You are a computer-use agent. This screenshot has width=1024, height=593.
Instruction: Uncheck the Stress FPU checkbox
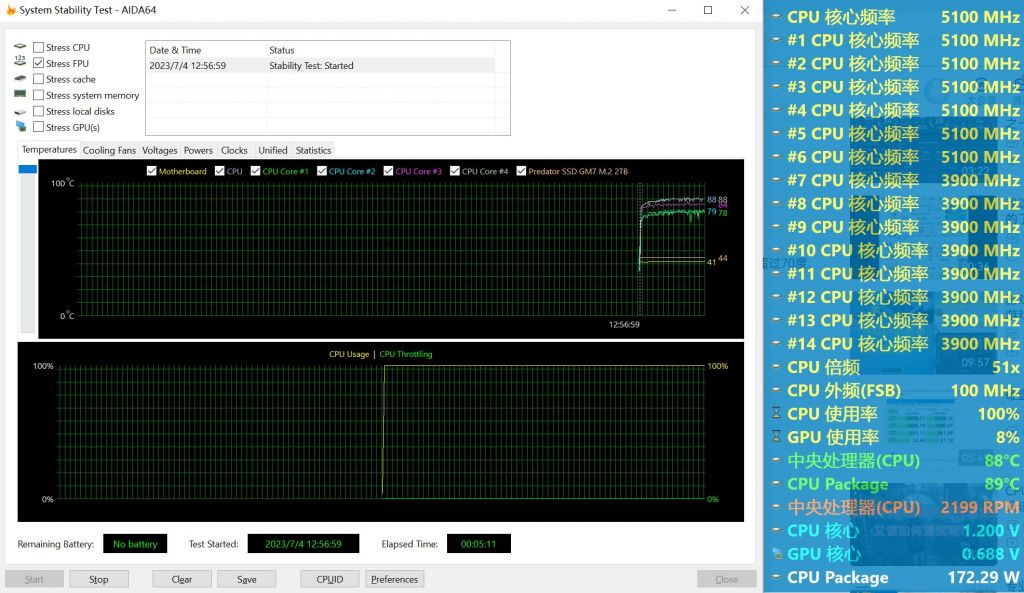pyautogui.click(x=38, y=62)
